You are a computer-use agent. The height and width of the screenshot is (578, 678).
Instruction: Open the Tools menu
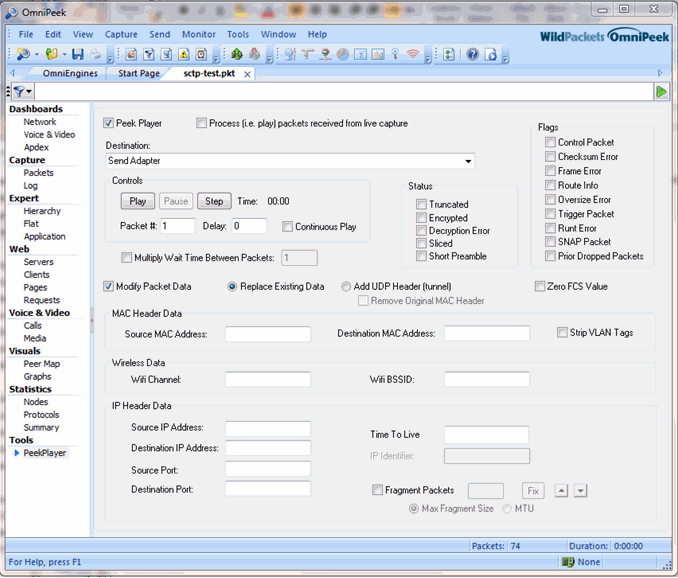pos(238,35)
